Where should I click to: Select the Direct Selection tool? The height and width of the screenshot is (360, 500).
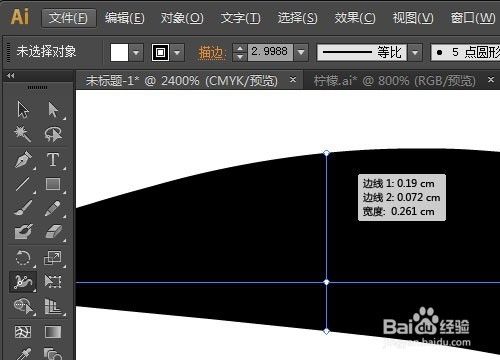[53, 110]
